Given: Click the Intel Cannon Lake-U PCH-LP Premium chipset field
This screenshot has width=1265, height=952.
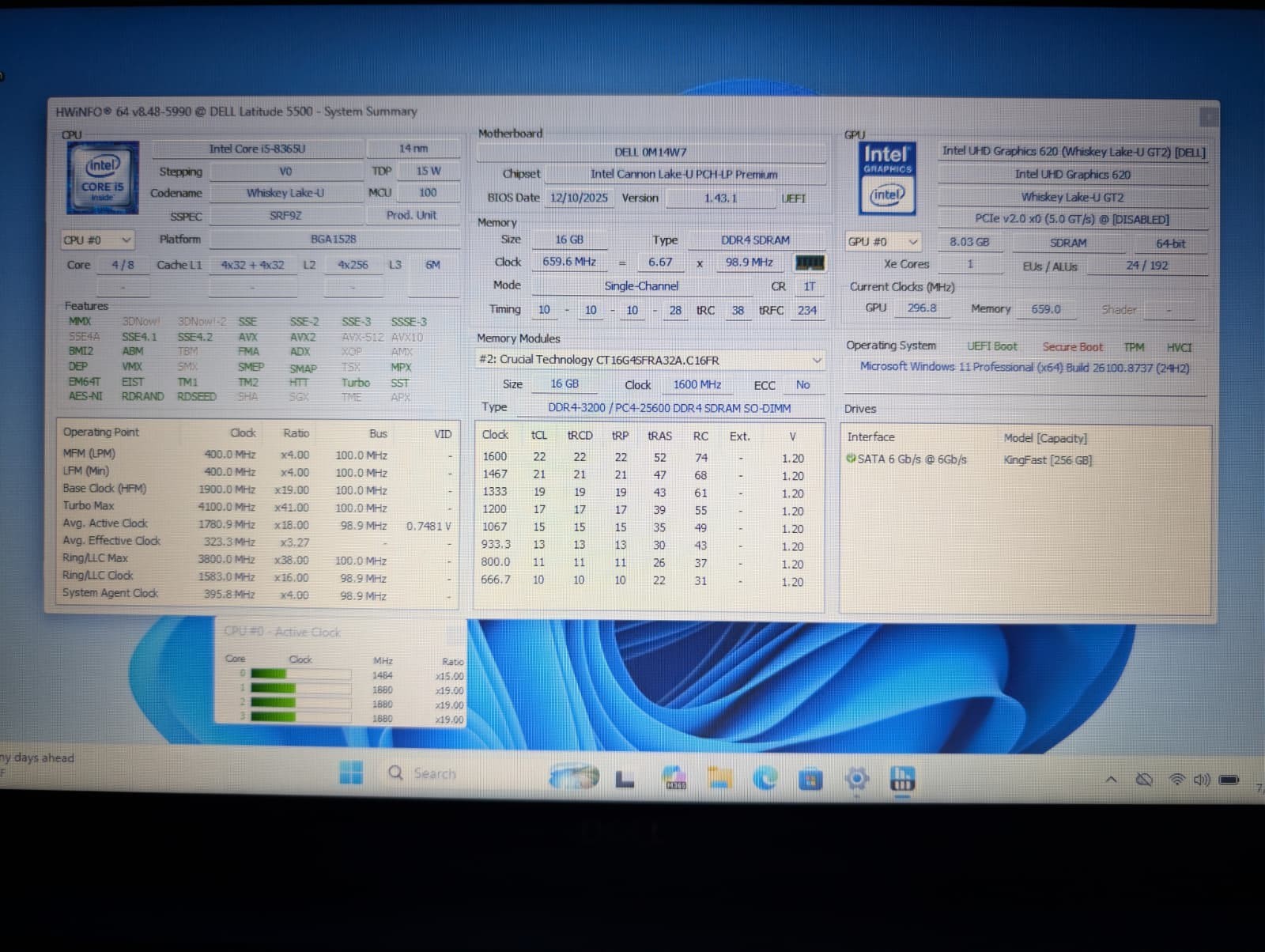Looking at the screenshot, I should (x=684, y=174).
